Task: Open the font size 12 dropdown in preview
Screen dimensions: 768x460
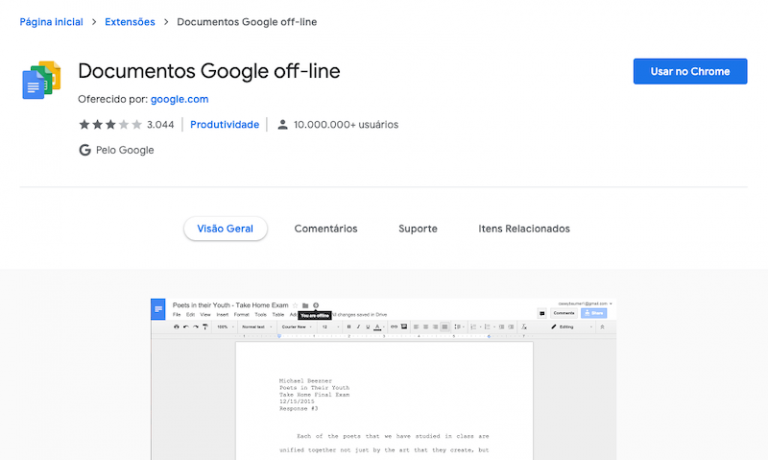Action: coord(331,327)
